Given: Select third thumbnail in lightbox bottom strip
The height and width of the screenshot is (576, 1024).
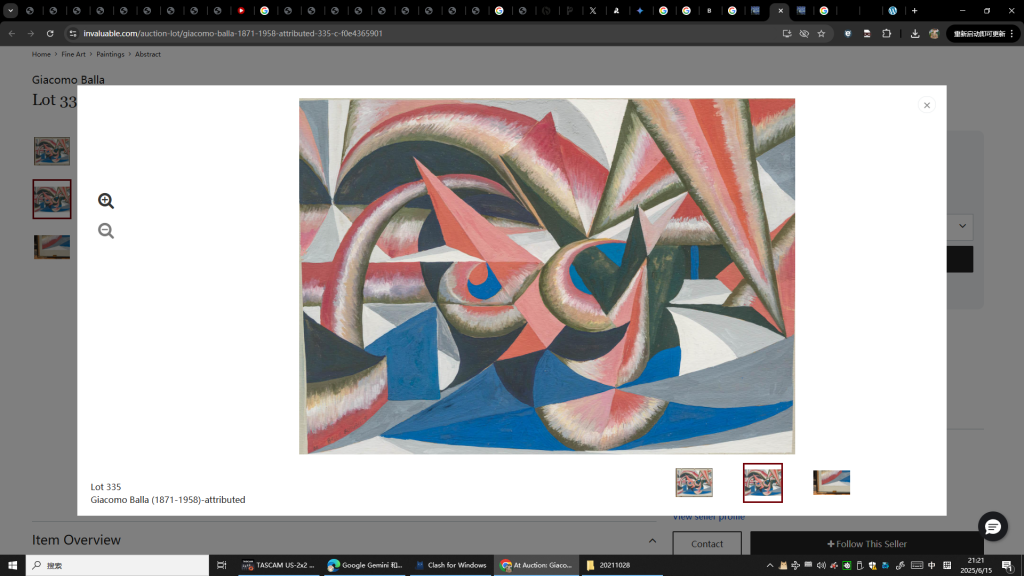Looking at the screenshot, I should pos(831,483).
